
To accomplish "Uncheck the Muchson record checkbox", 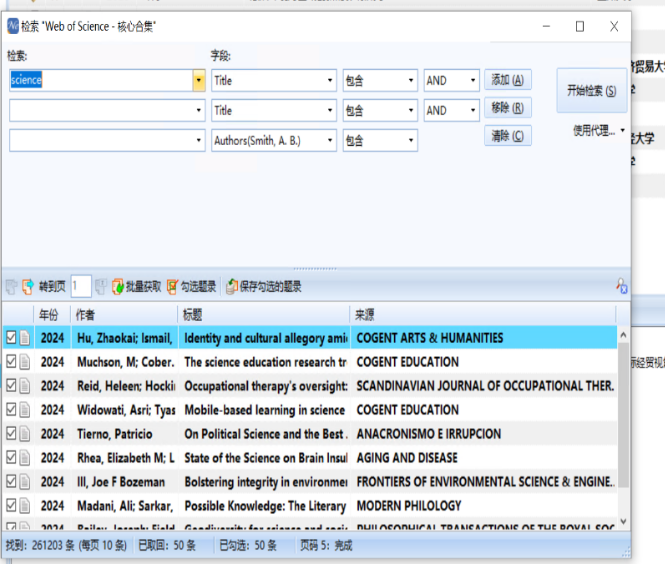I will (11, 362).
